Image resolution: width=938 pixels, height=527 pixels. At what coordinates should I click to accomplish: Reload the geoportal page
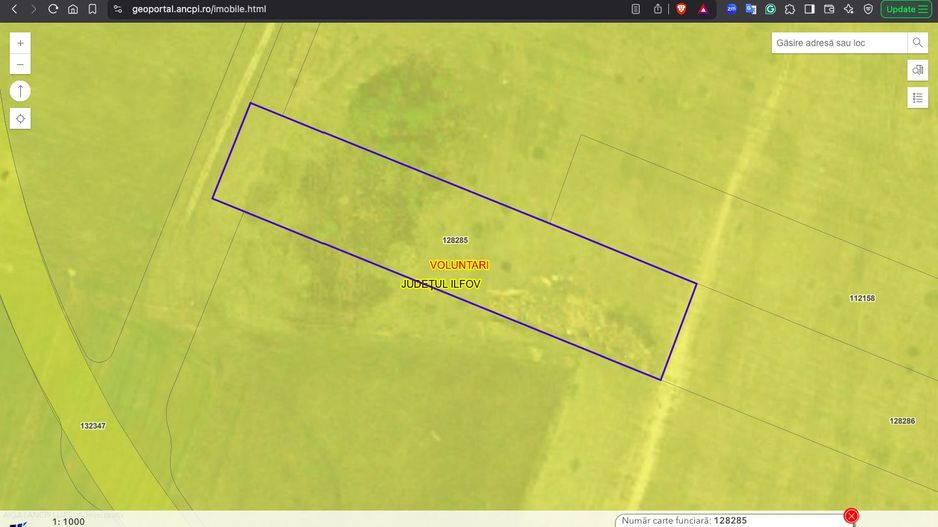[53, 9]
